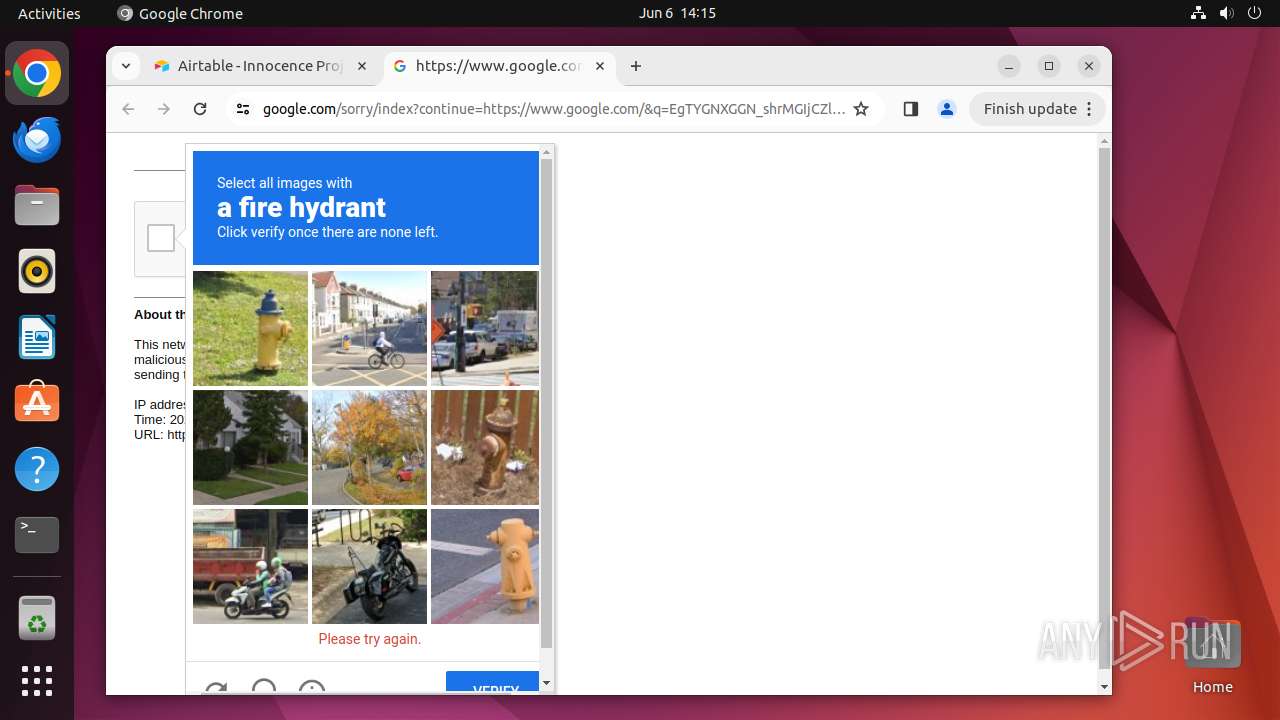
Task: Launch the Terminal from the dock
Action: [37, 535]
